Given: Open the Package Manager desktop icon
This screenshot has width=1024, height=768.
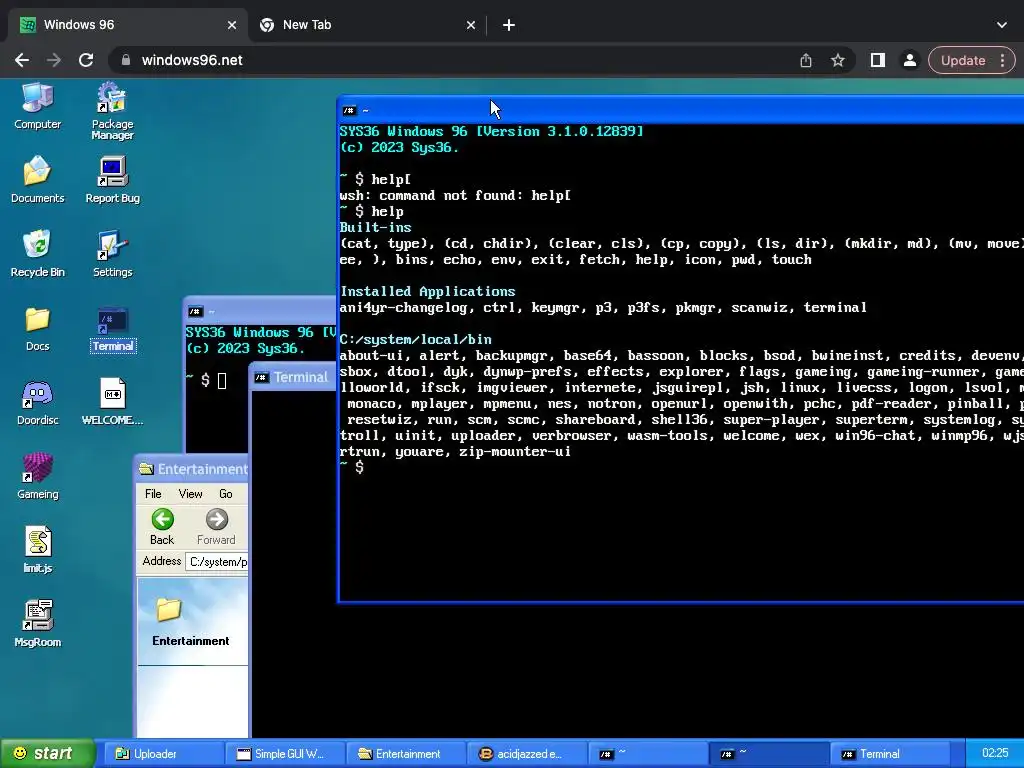Looking at the screenshot, I should (112, 111).
